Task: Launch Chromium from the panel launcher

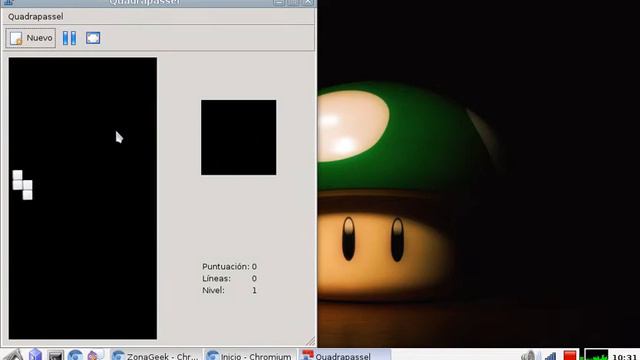Action: (x=75, y=355)
